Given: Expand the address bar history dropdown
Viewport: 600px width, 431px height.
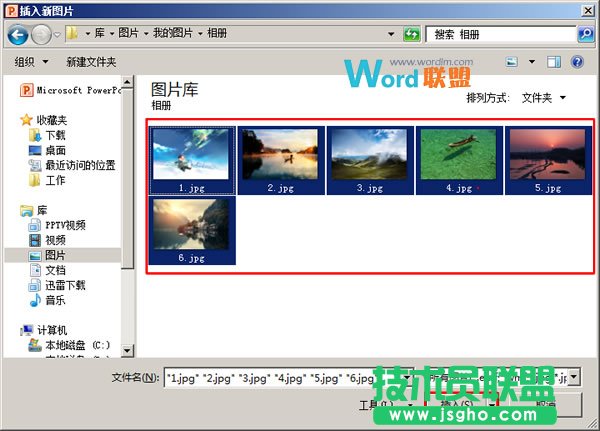Looking at the screenshot, I should [x=391, y=34].
